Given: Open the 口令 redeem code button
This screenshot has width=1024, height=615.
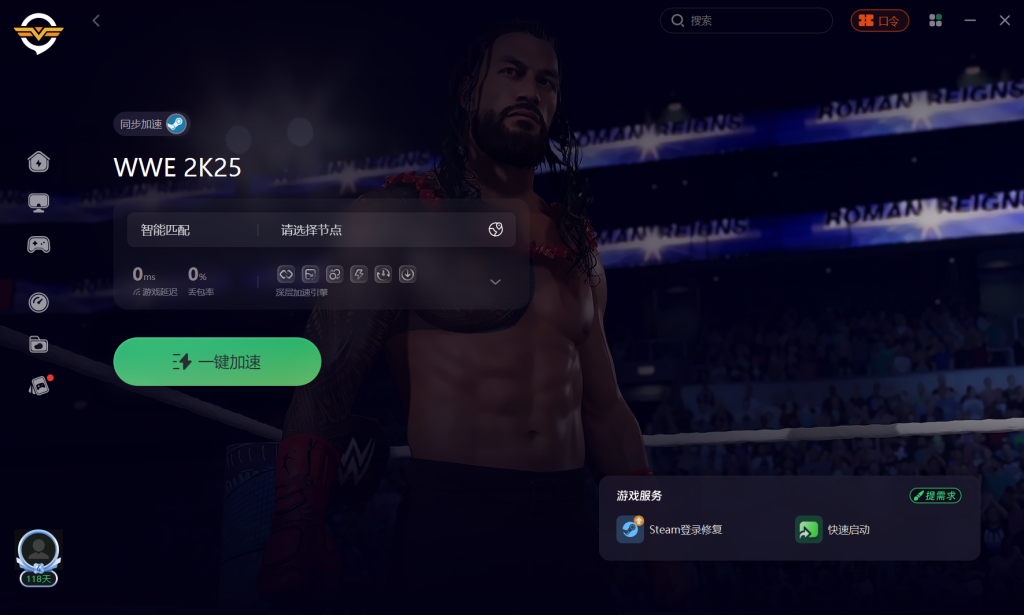Looking at the screenshot, I should (880, 21).
